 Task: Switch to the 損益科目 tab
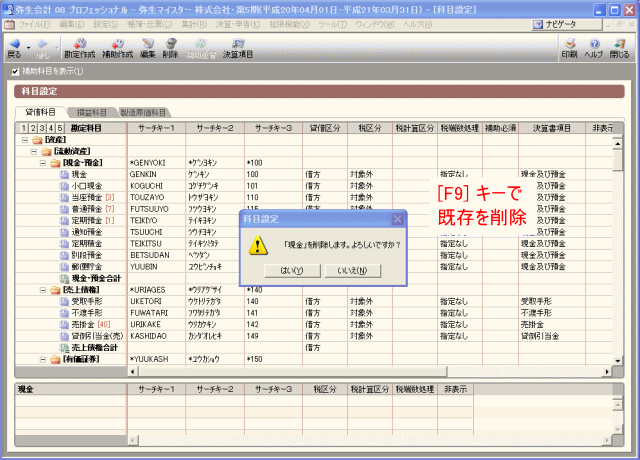(92, 112)
